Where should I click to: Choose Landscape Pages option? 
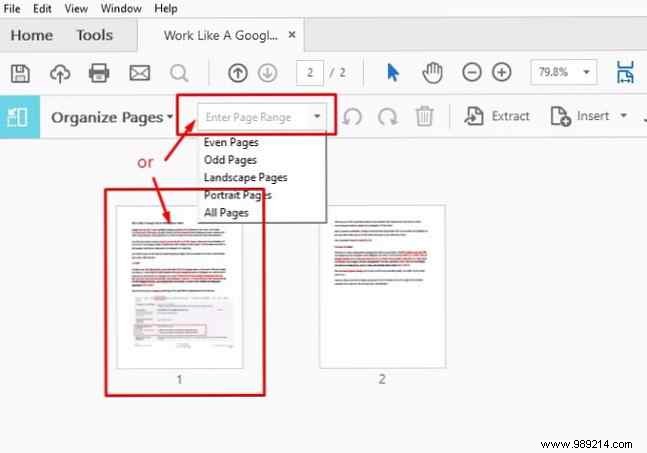[246, 178]
